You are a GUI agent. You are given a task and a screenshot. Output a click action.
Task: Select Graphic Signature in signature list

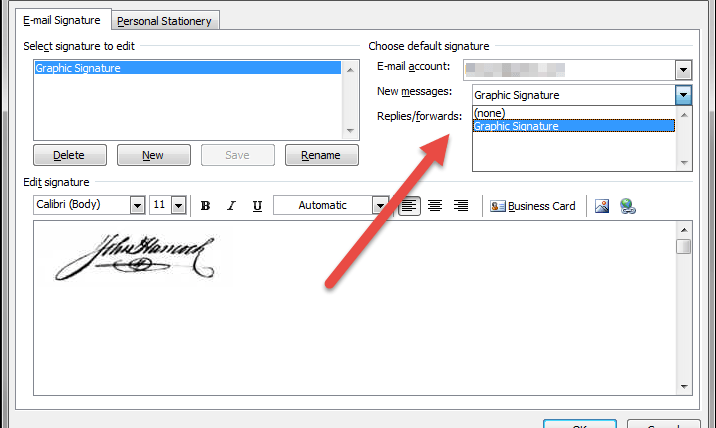[x=188, y=68]
